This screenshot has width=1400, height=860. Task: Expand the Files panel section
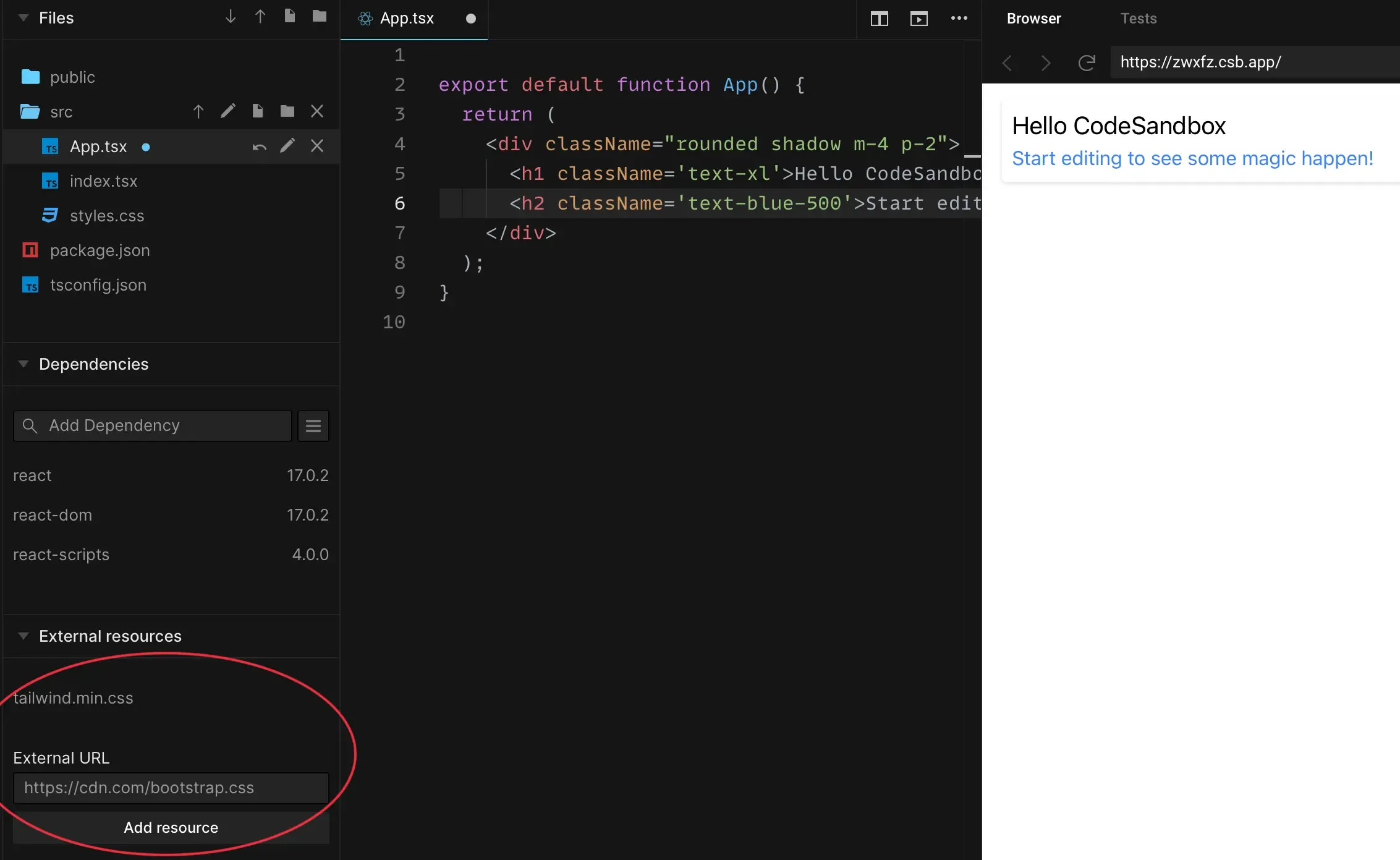[22, 17]
